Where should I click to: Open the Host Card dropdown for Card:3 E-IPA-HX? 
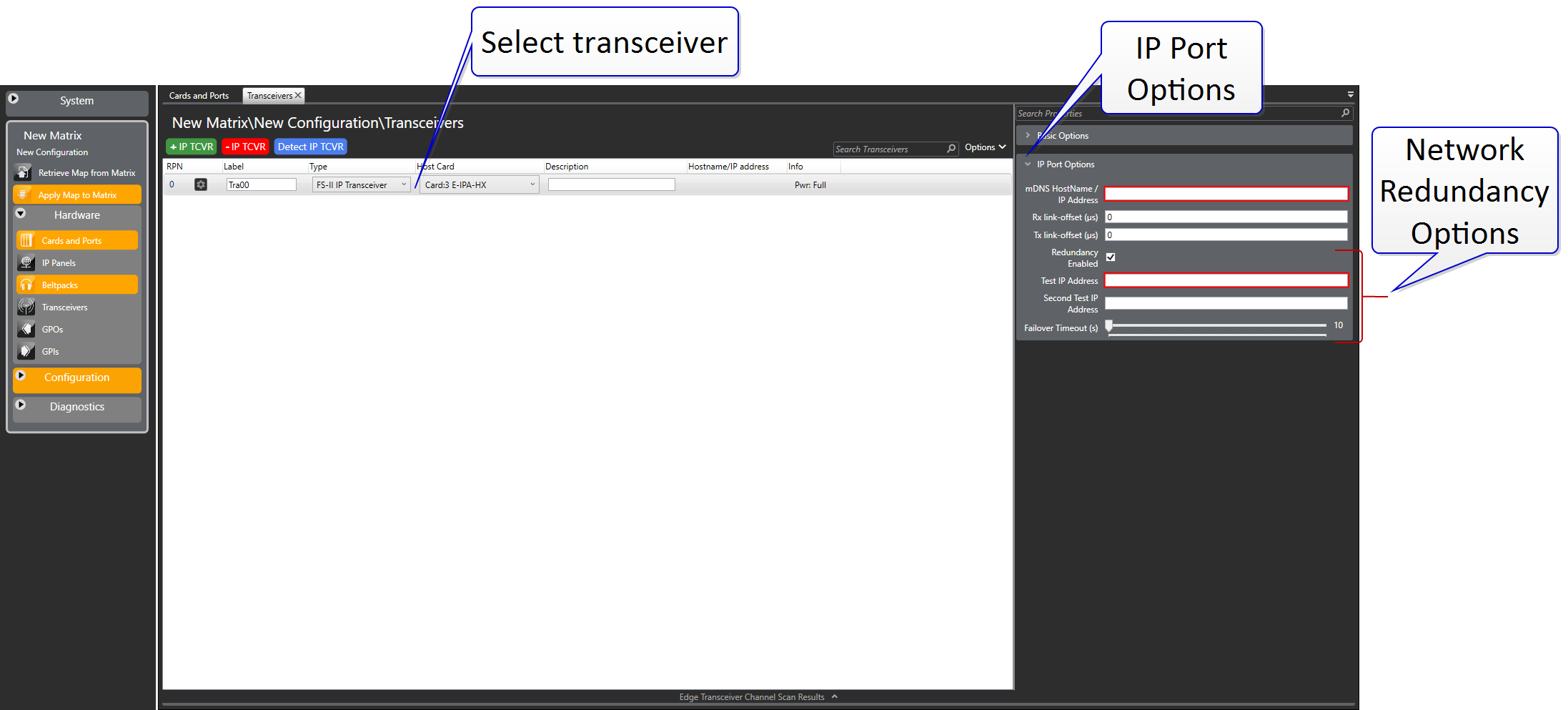[x=532, y=184]
